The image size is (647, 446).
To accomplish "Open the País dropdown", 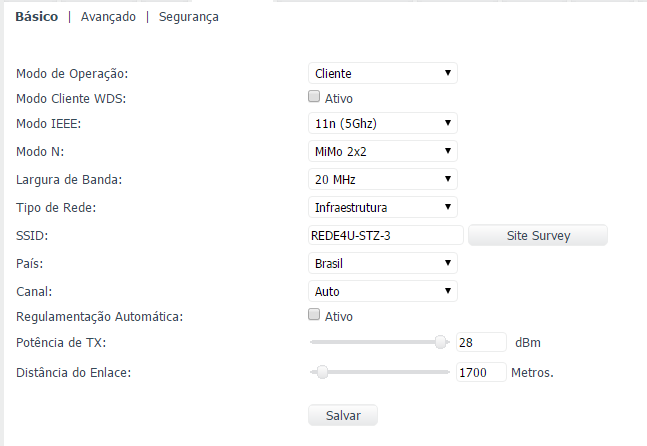I will pos(382,263).
